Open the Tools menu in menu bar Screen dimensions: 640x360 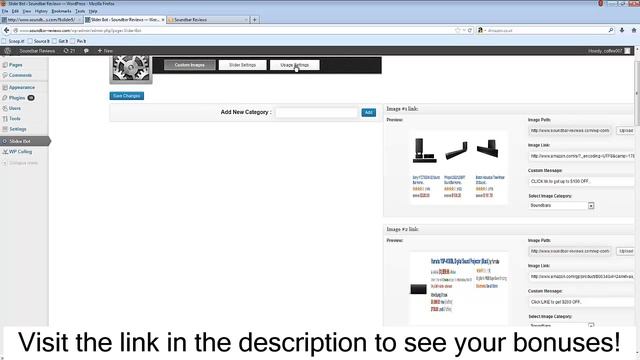[80, 11]
